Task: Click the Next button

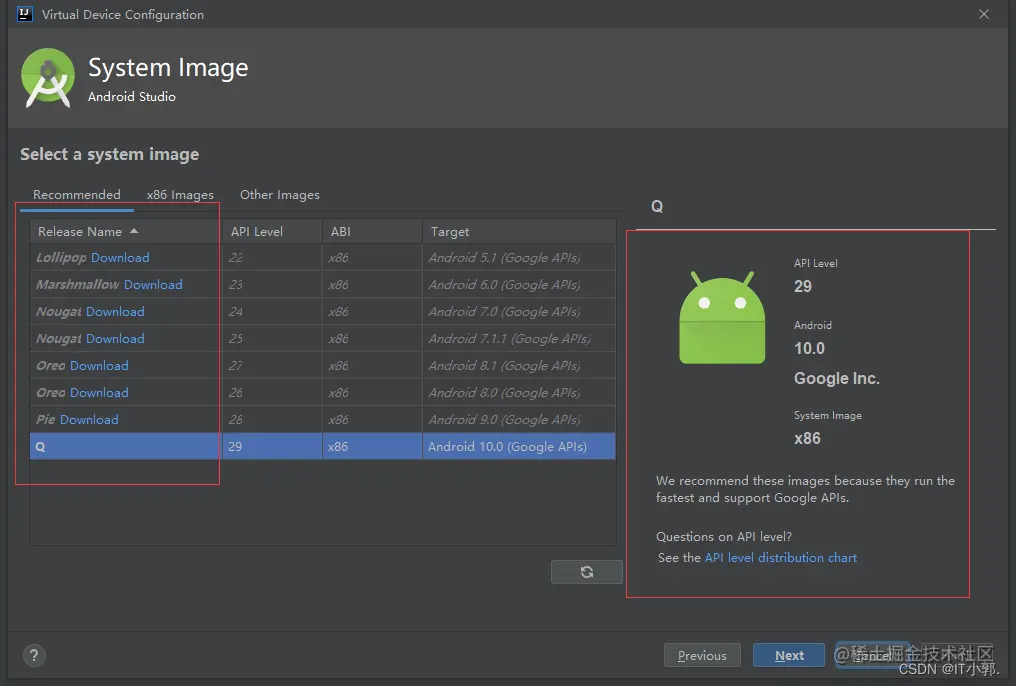Action: click(x=789, y=656)
